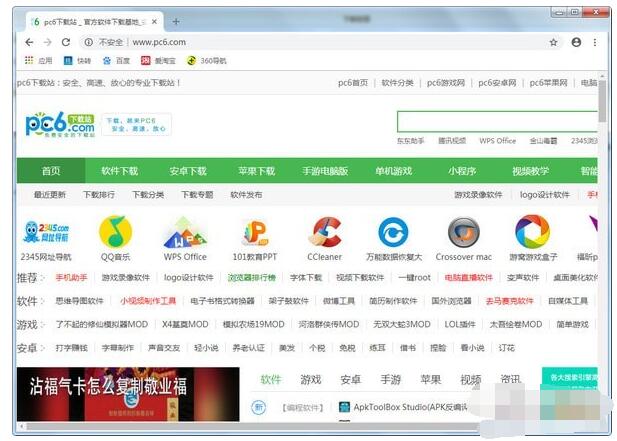617x441 pixels.
Task: Click the 小视频制作工具 red link
Action: click(148, 301)
